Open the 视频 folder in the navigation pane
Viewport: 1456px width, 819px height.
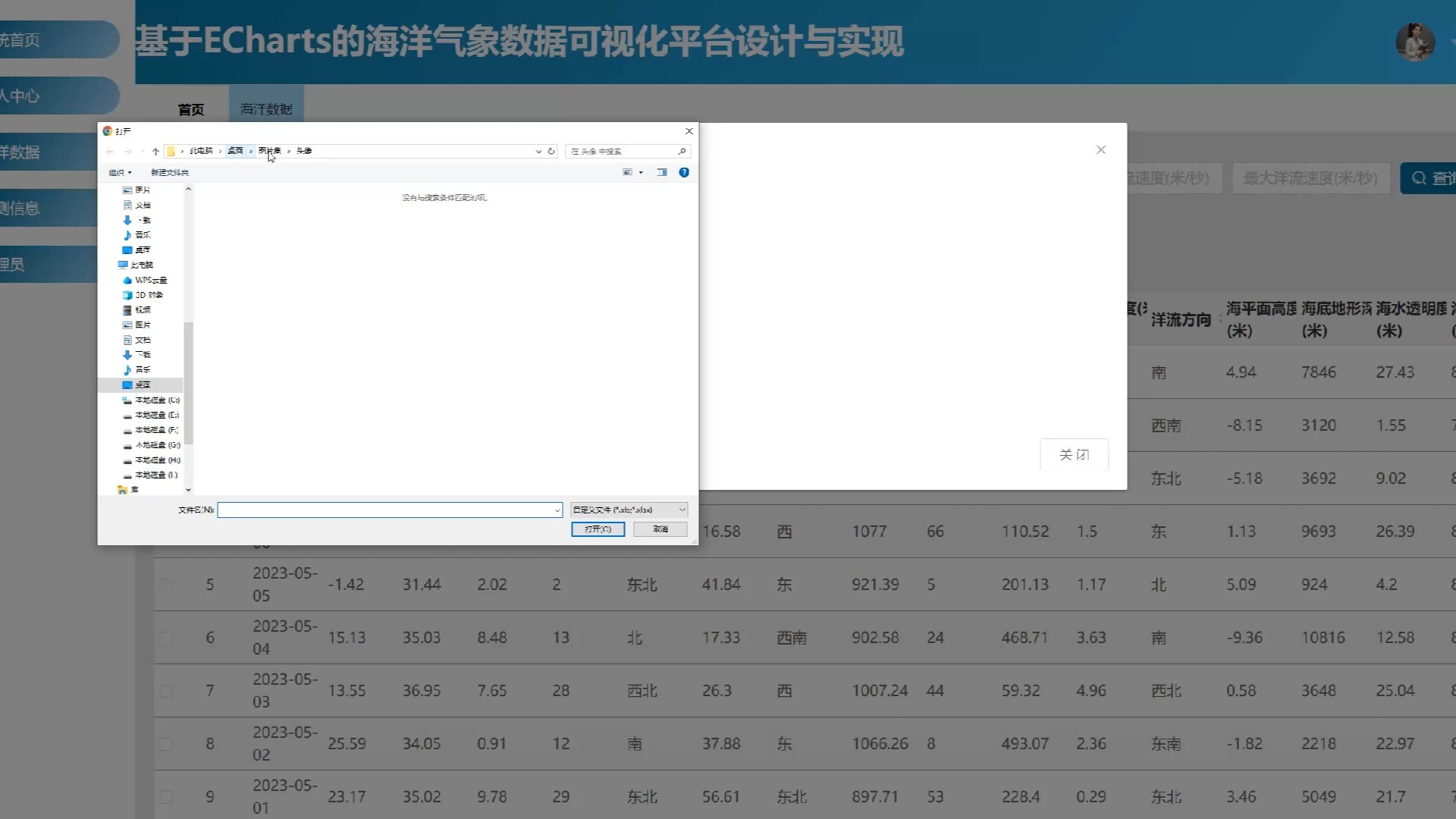pyautogui.click(x=137, y=310)
